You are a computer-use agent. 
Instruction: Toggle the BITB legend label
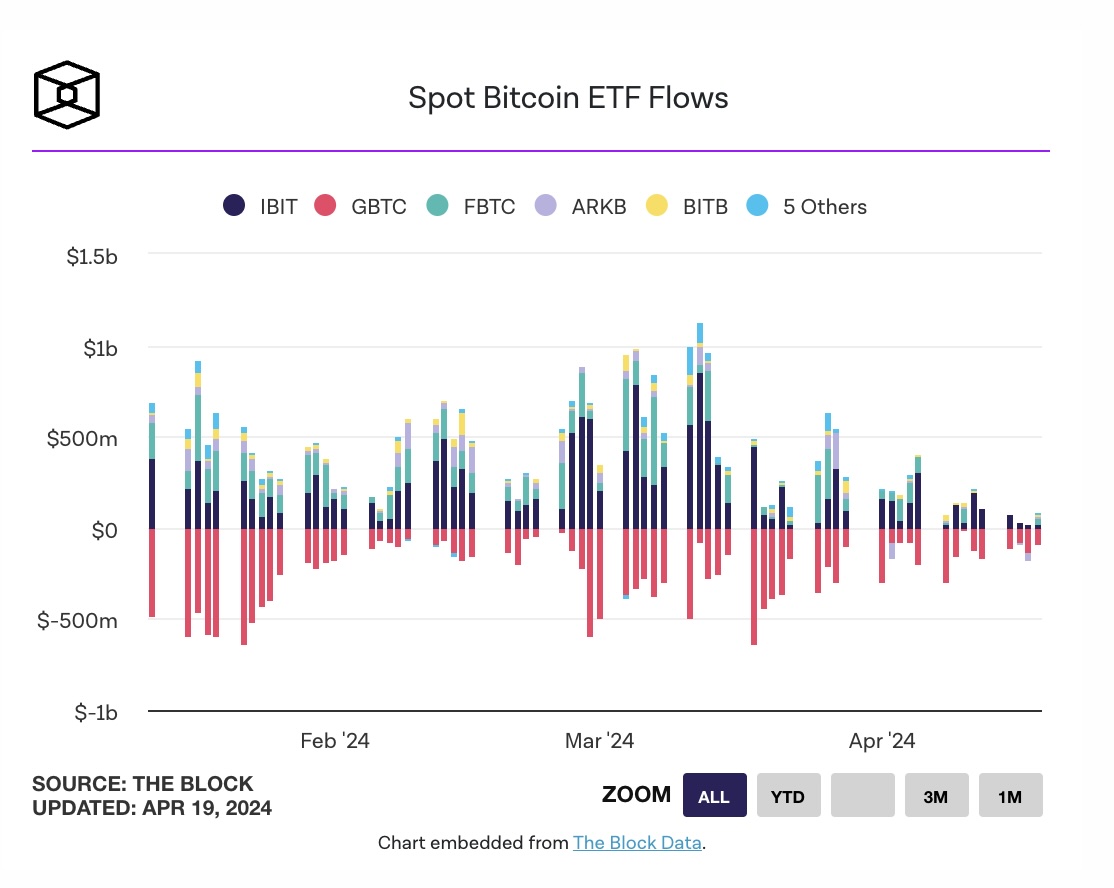(705, 207)
